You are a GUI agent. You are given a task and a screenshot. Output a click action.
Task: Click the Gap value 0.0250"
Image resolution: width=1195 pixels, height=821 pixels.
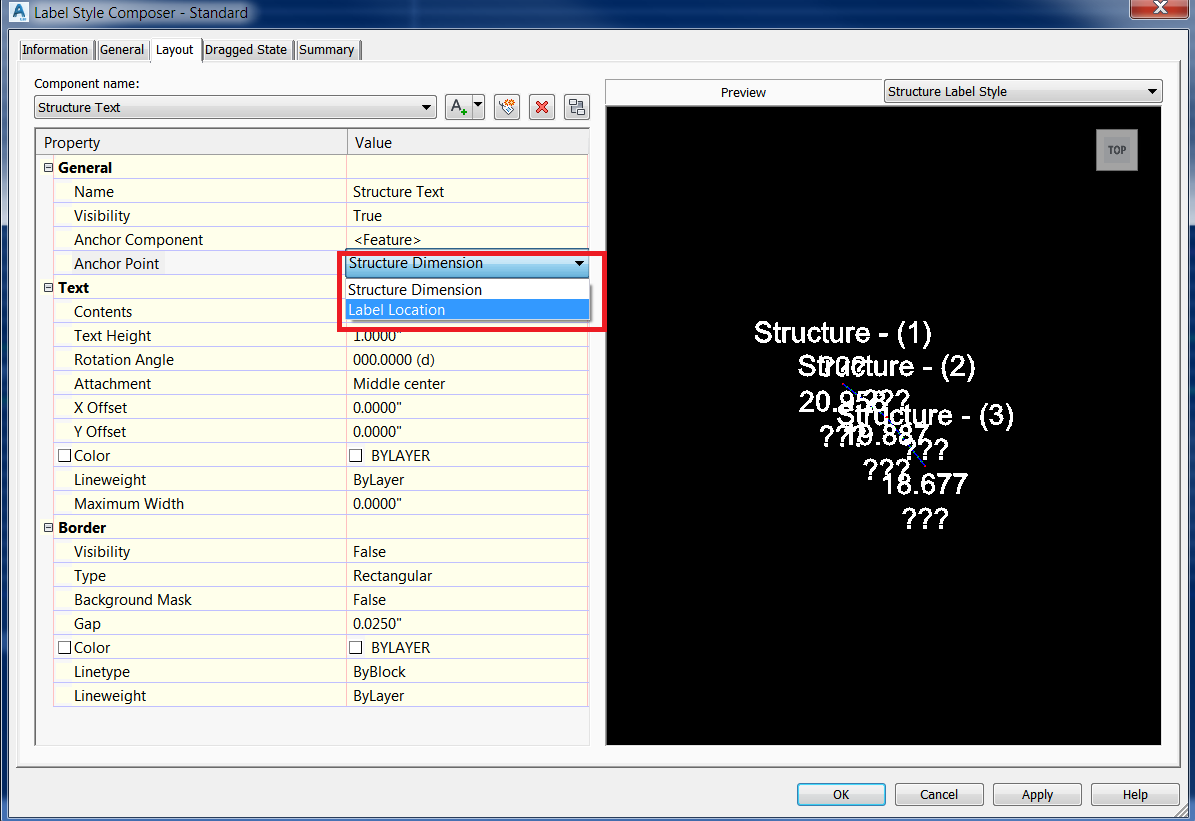click(x=467, y=624)
